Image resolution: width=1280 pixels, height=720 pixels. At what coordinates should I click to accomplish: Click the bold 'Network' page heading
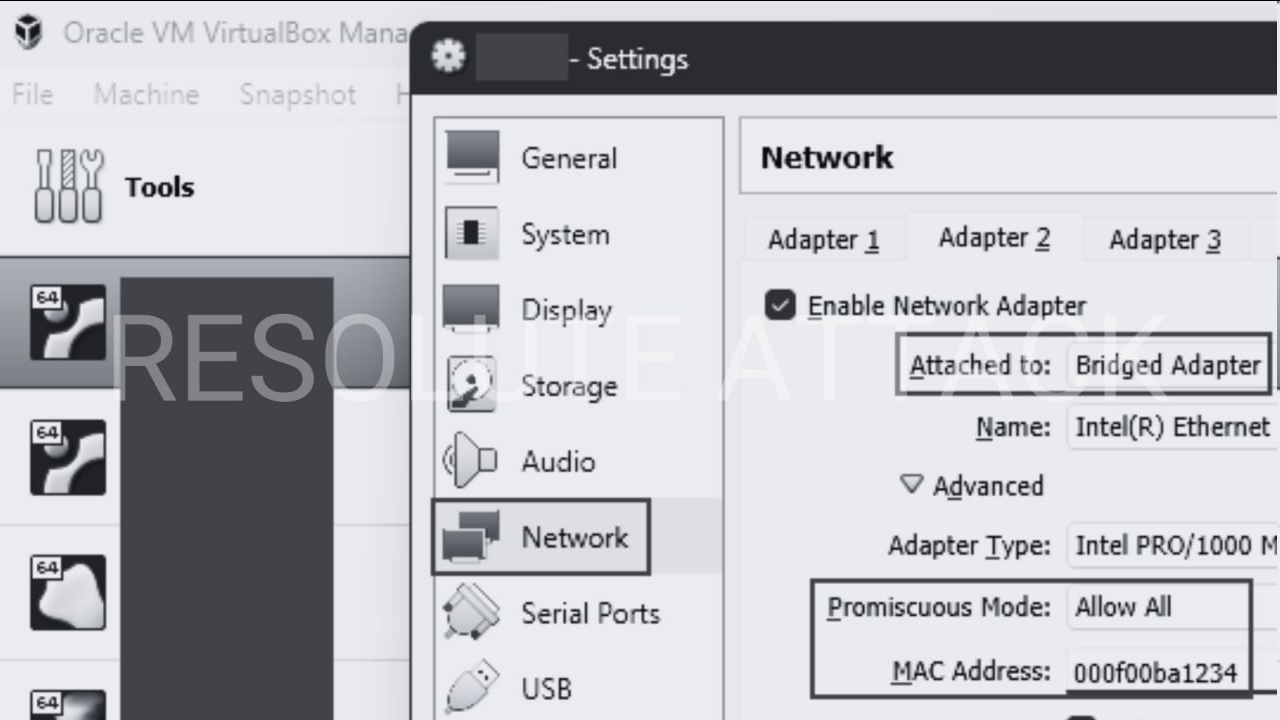tap(827, 157)
